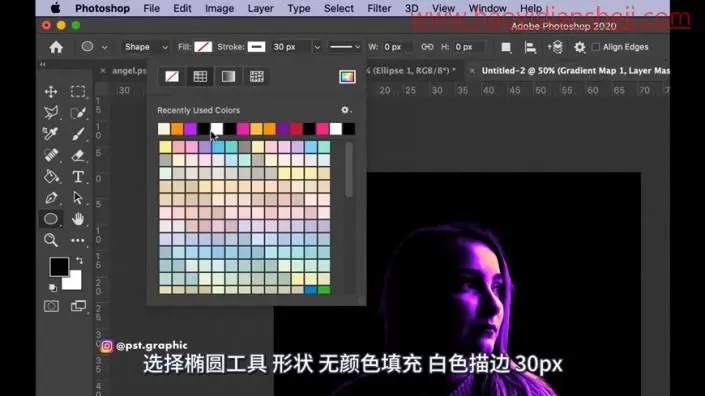
Task: Open swatch panel gear settings
Action: (x=345, y=110)
